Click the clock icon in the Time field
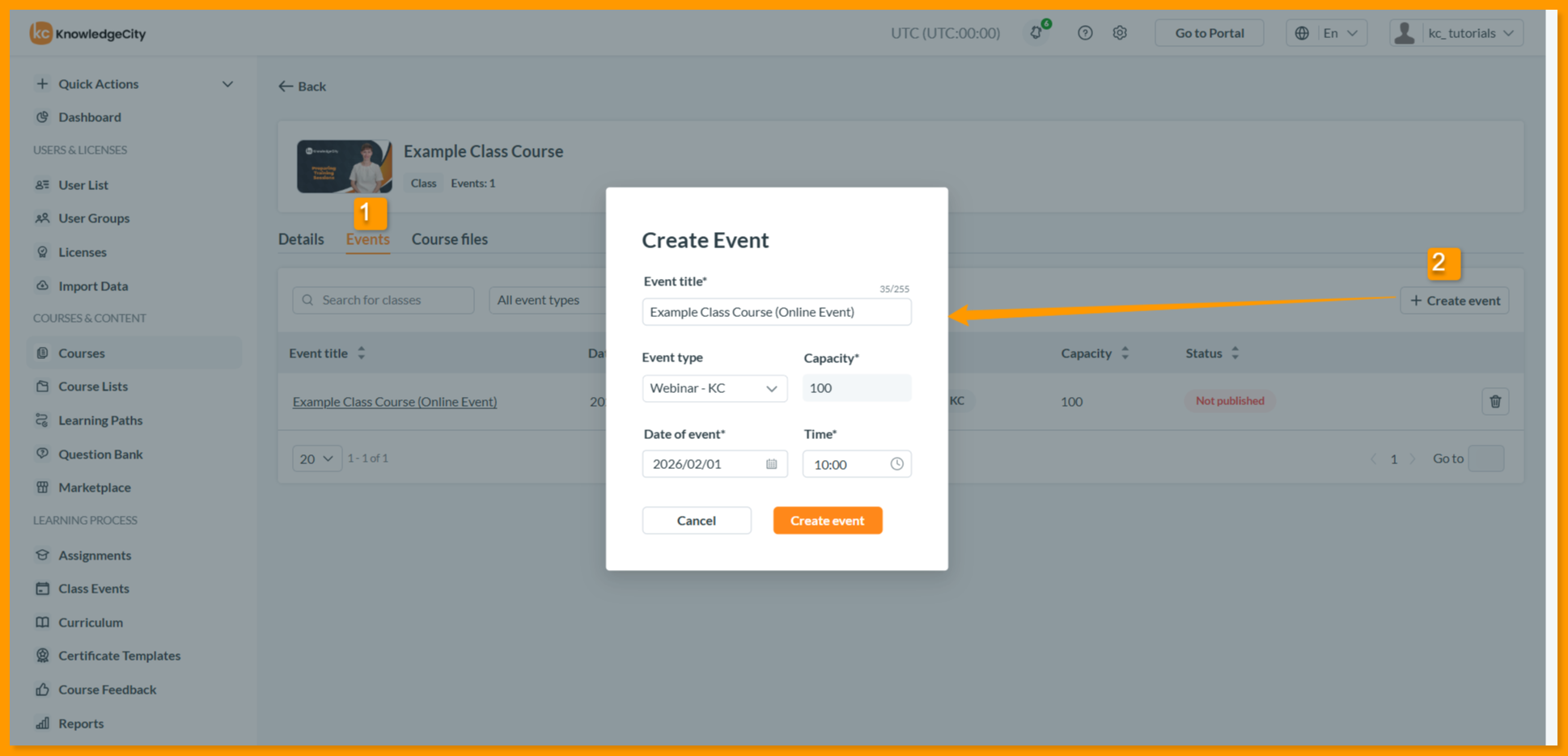 [x=896, y=464]
